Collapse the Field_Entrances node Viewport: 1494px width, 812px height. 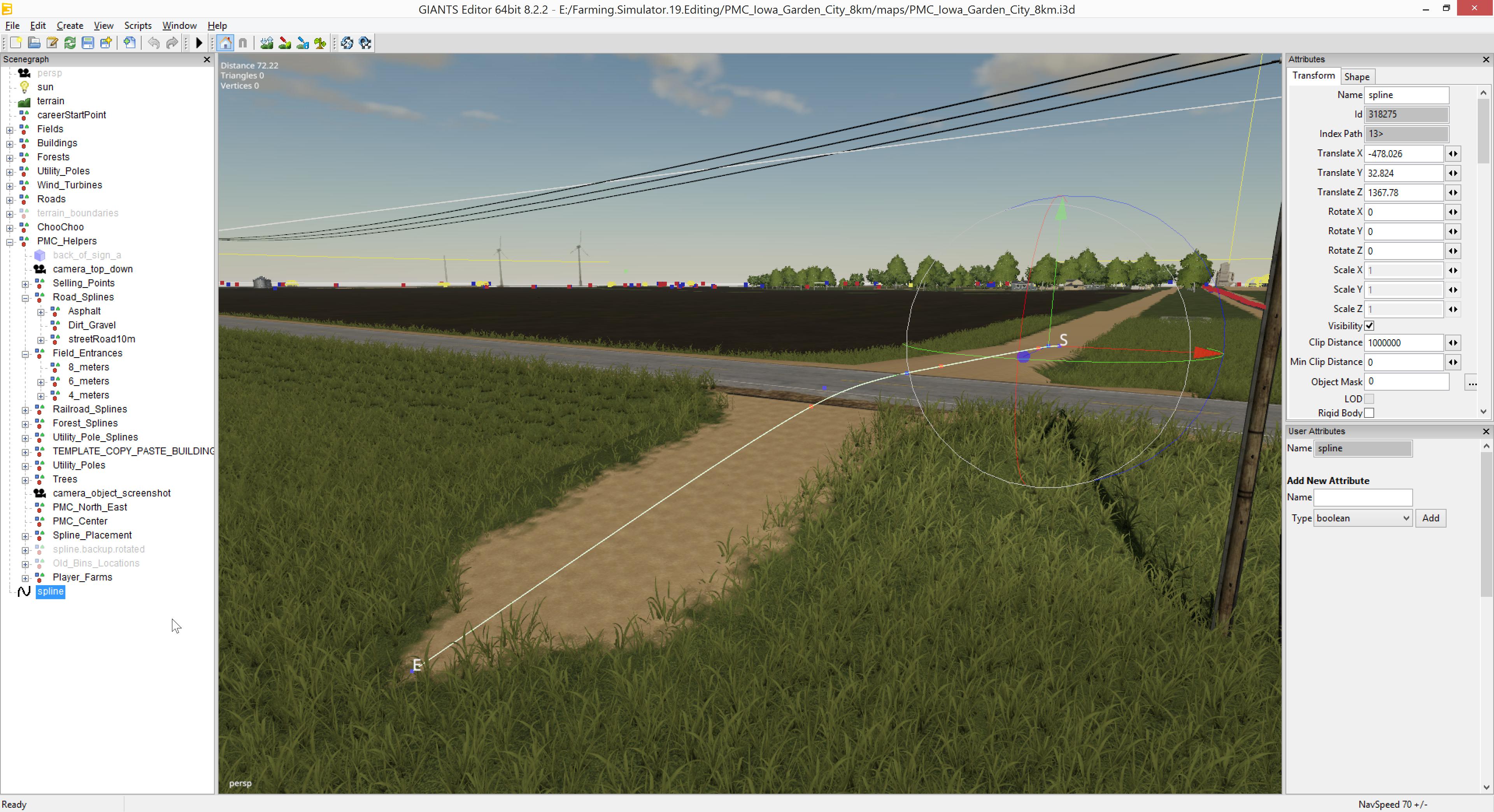26,354
